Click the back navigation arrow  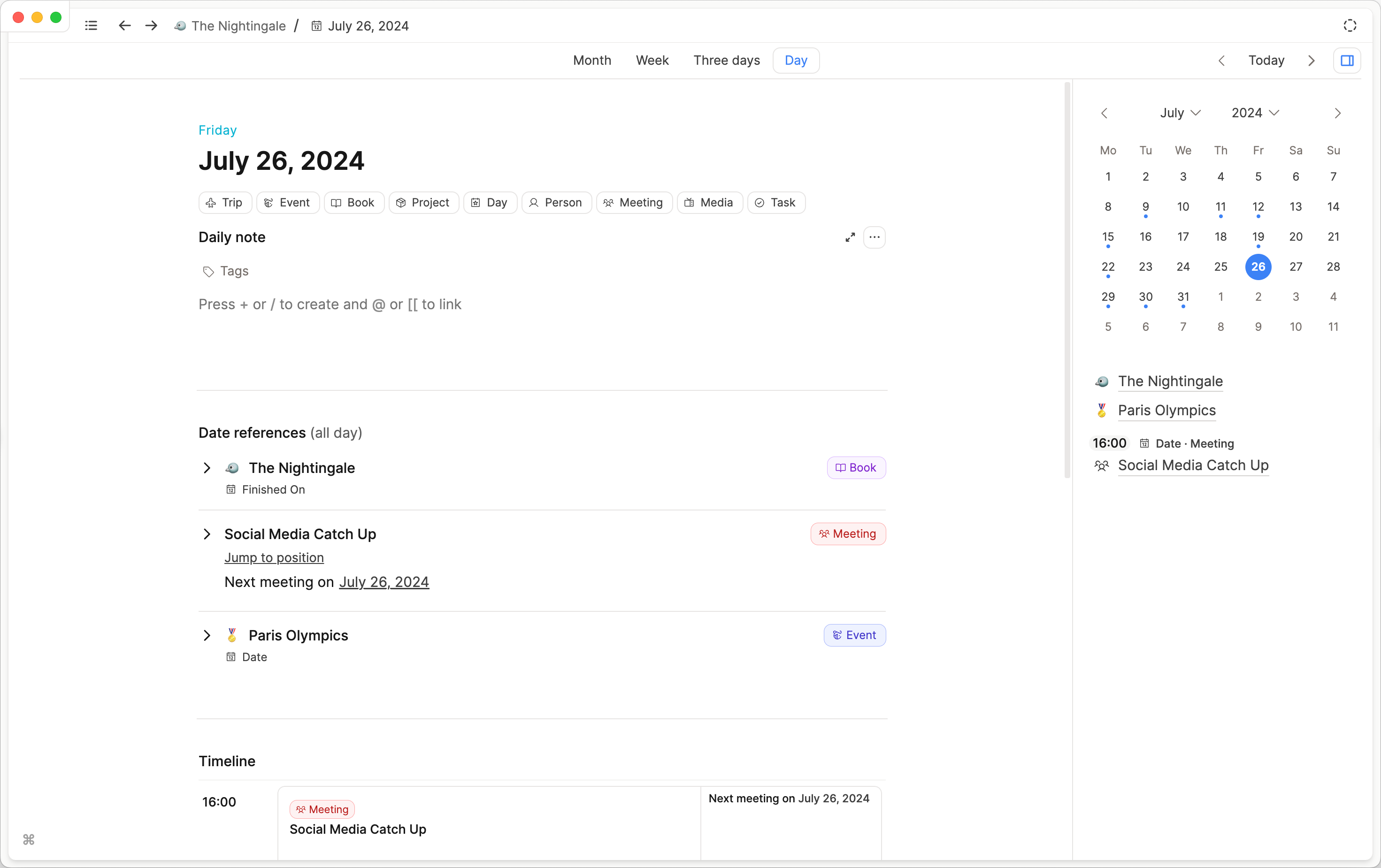coord(124,26)
